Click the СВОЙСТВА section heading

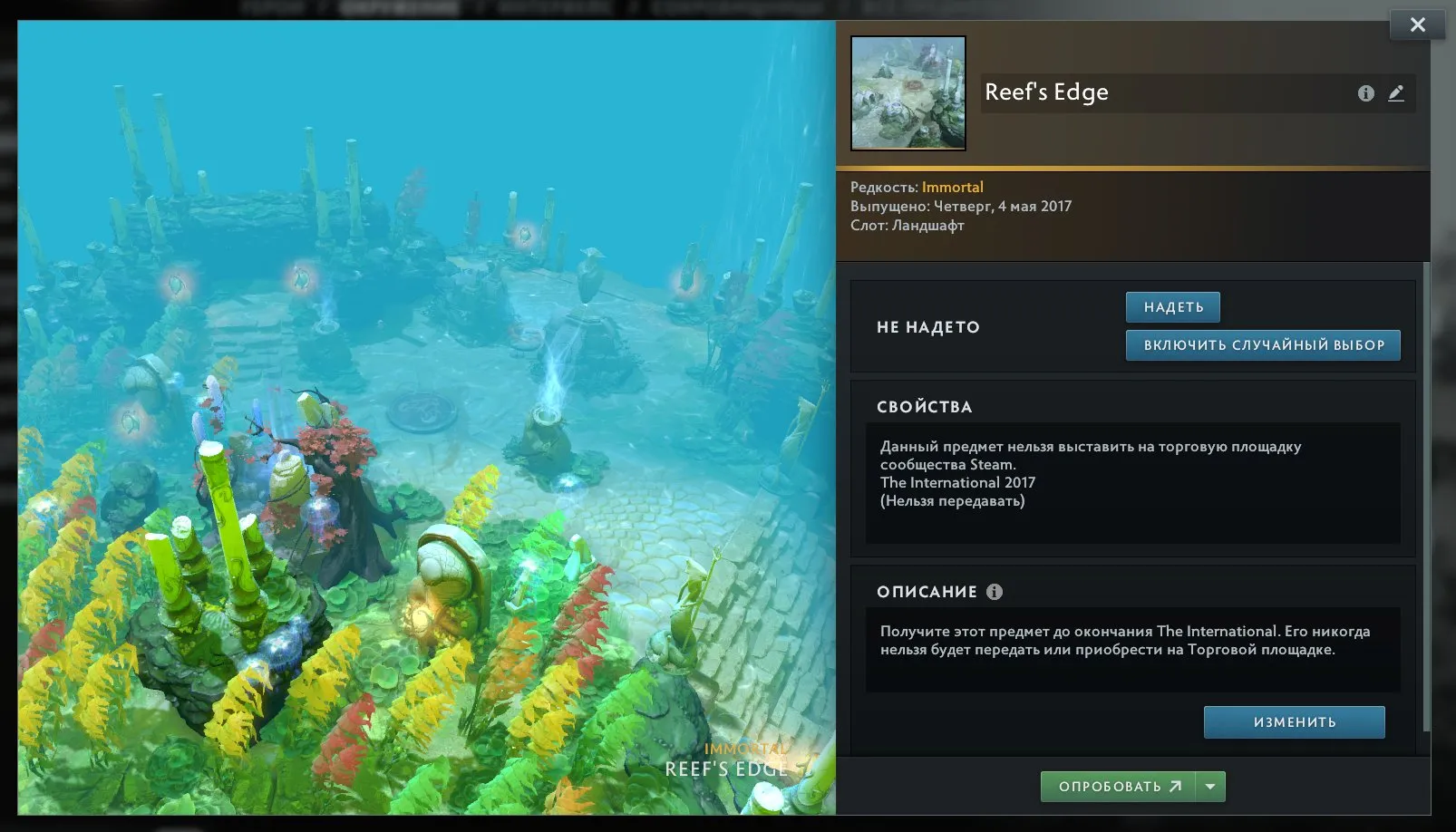[925, 407]
